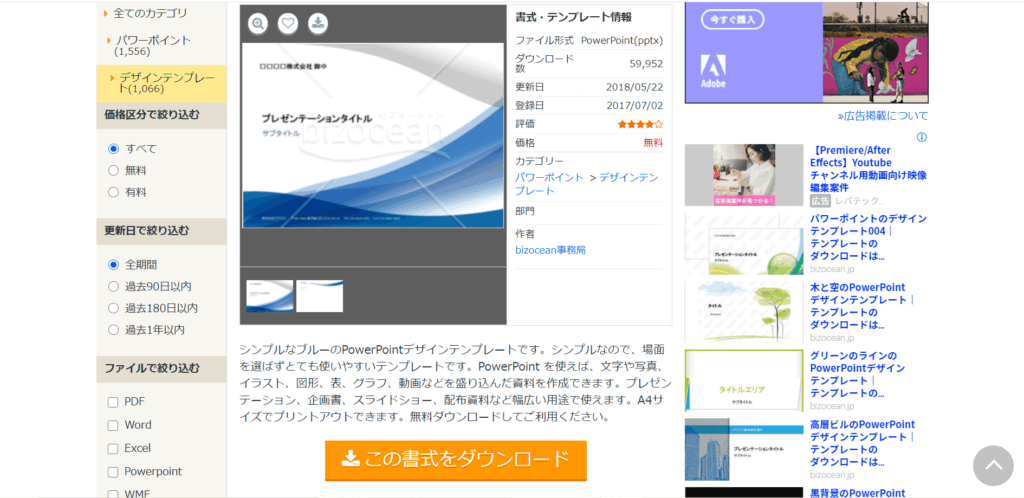Click the Premiere ad thumbnail of woman
This screenshot has width=1024, height=498.
coord(744,175)
